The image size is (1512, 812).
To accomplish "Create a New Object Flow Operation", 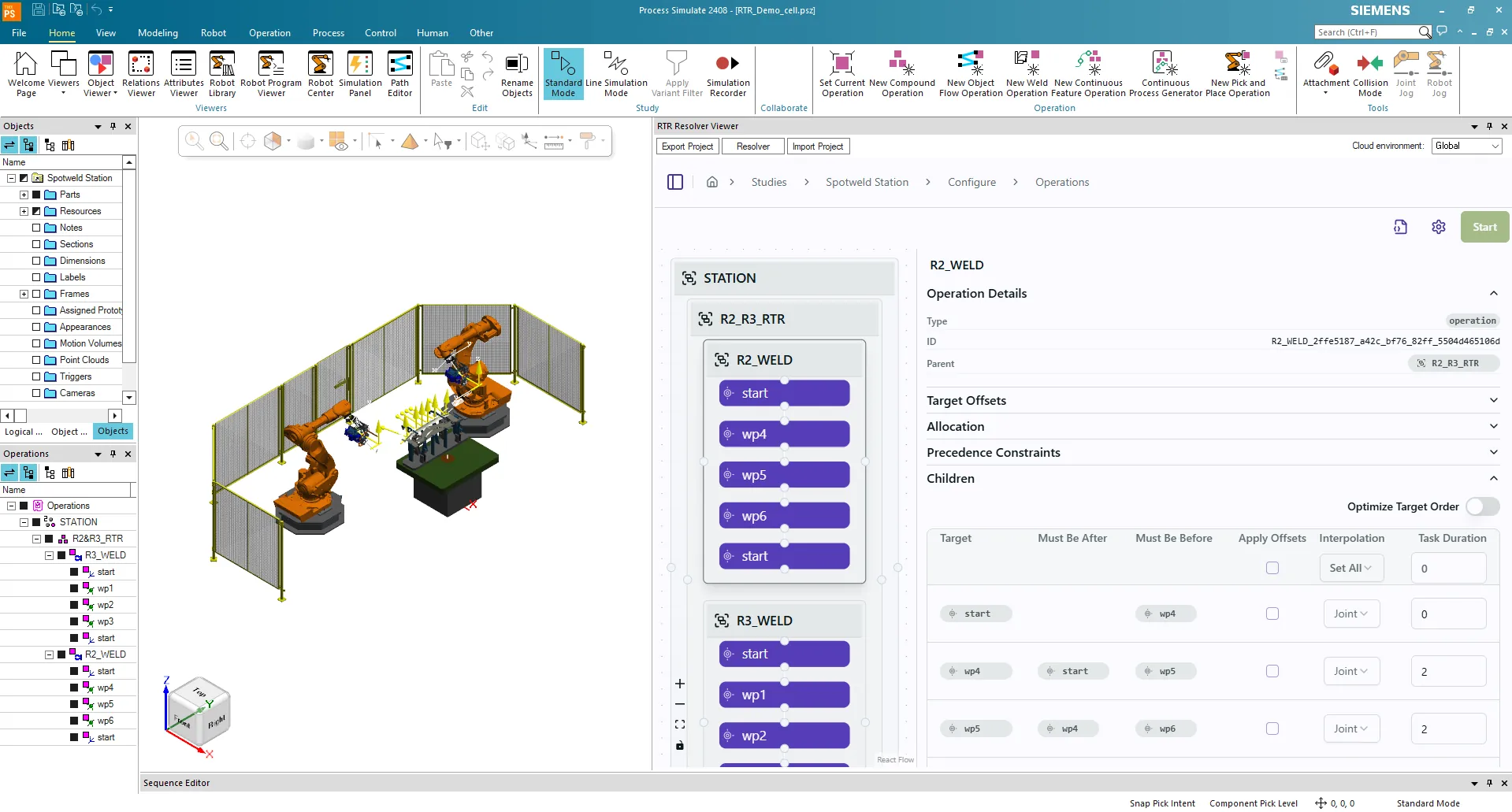I will (x=971, y=74).
